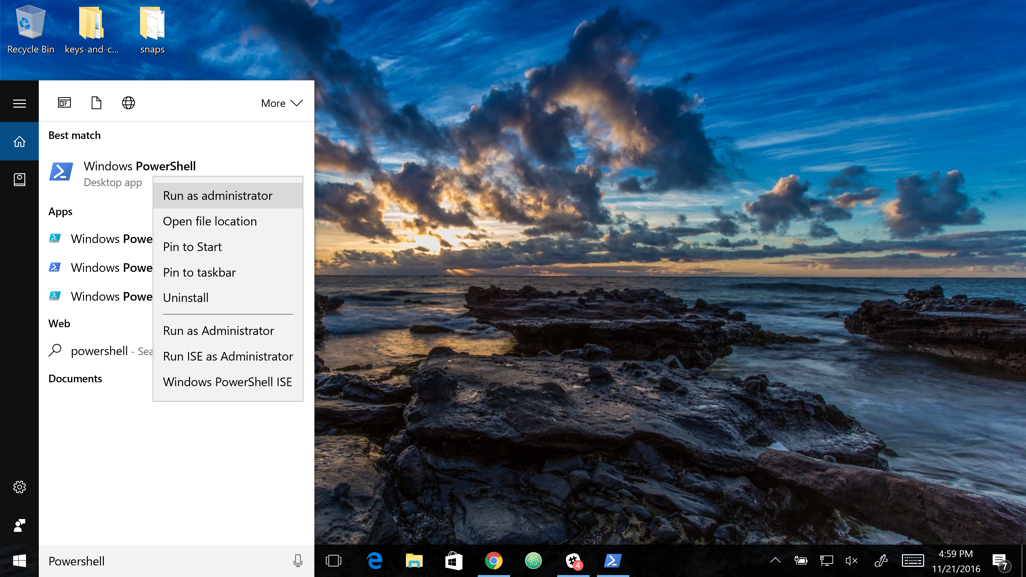1026x577 pixels.
Task: Open the Cortana hamburger menu
Action: pyautogui.click(x=19, y=102)
